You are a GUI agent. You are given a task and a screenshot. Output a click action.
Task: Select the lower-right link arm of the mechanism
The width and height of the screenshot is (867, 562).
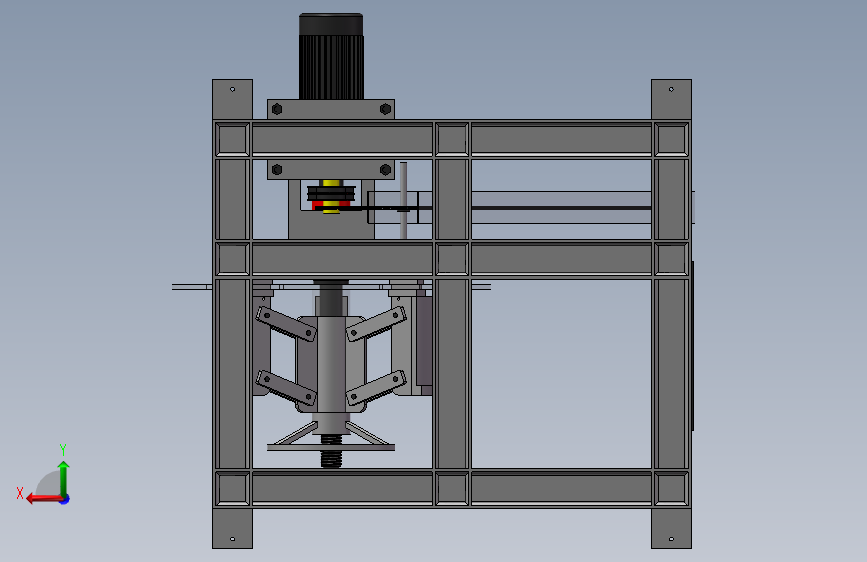pos(376,387)
